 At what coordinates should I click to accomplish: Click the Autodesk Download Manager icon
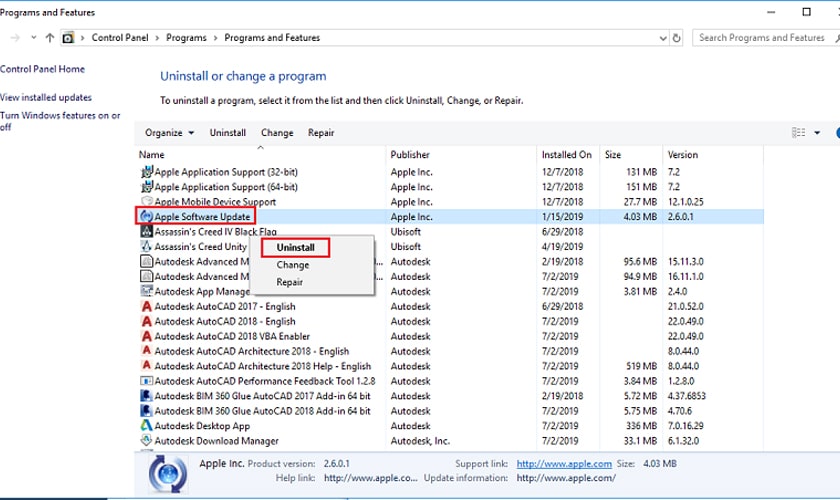coord(146,441)
